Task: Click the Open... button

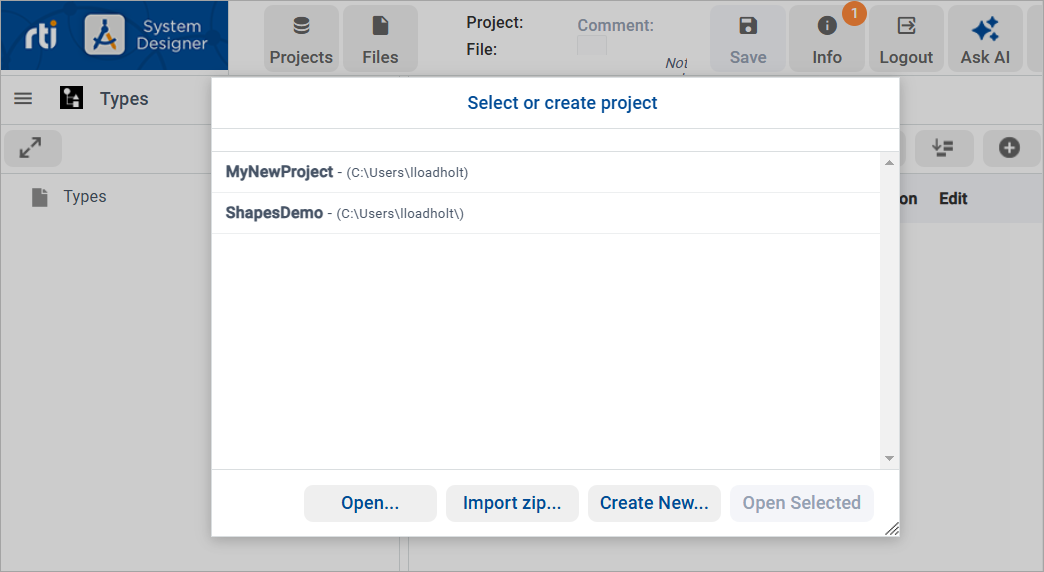Action: (x=370, y=503)
